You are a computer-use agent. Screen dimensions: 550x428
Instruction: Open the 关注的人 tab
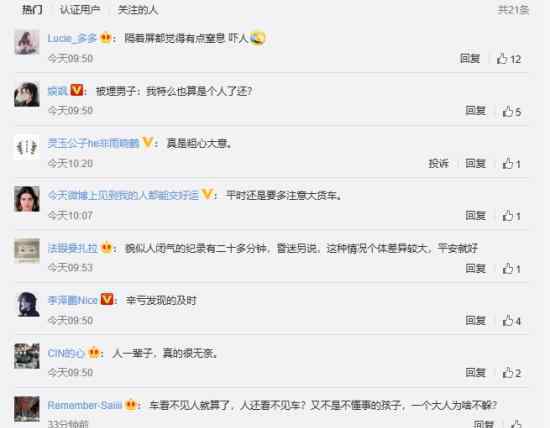[x=138, y=9]
